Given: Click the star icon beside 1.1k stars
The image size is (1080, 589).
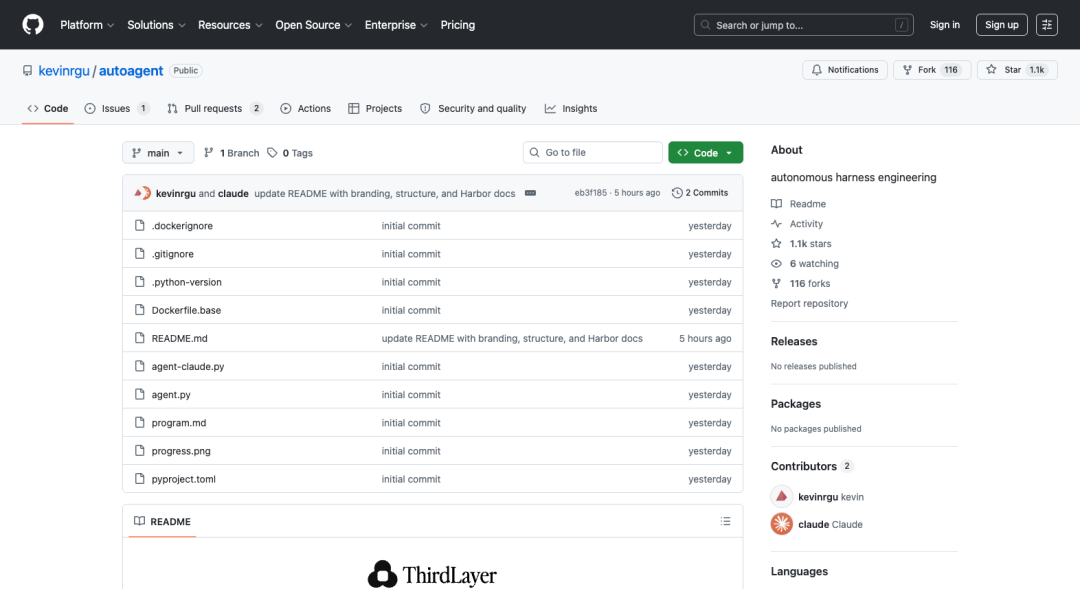Looking at the screenshot, I should coord(776,243).
